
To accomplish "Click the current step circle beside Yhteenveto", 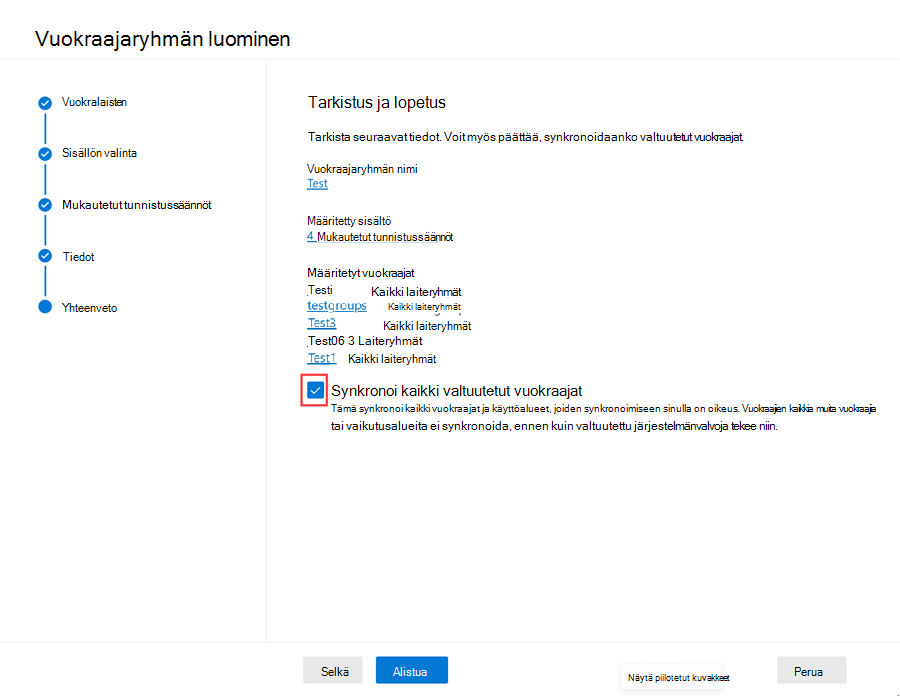I will pos(45,306).
